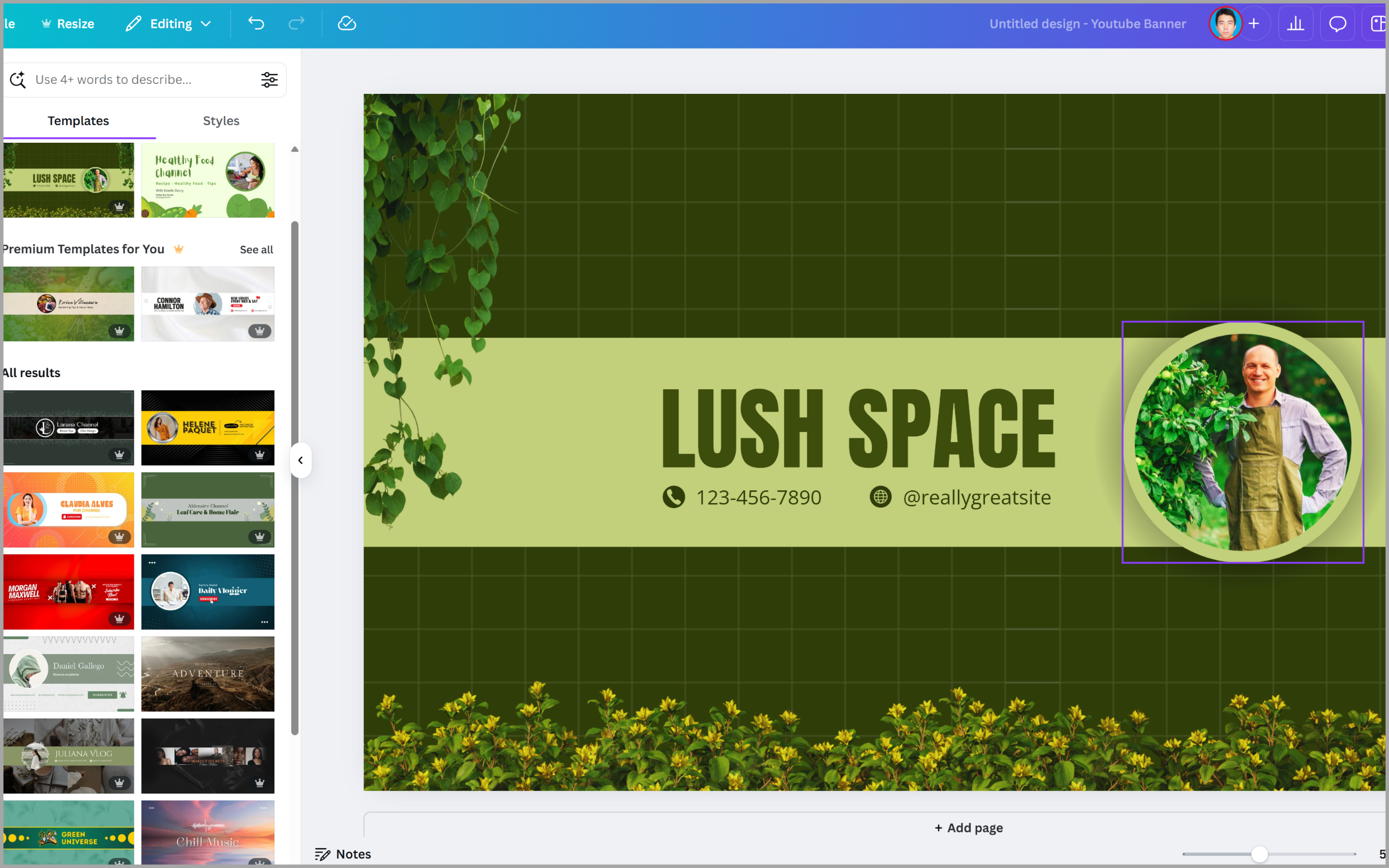Click the template search input field
1389x868 pixels.
point(143,80)
